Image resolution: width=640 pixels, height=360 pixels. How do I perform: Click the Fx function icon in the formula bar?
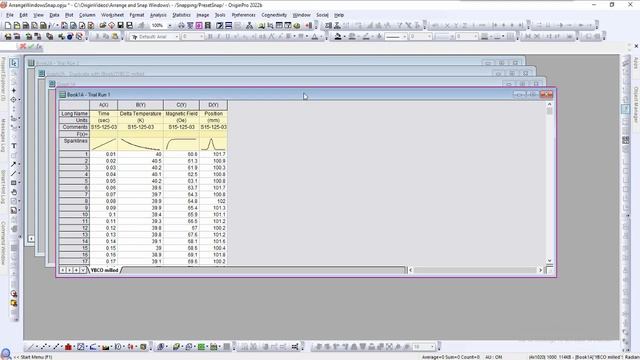39,47
